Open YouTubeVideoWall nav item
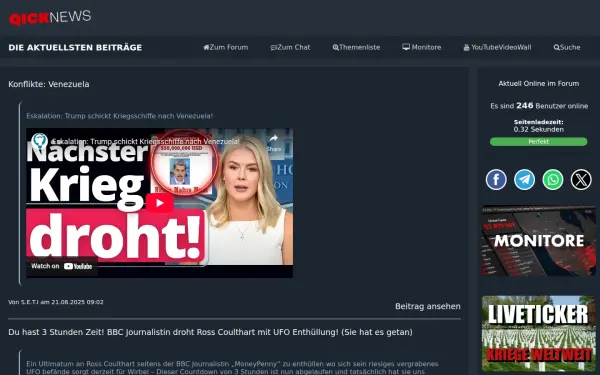Screen dimensions: 600x375 click(x=497, y=47)
